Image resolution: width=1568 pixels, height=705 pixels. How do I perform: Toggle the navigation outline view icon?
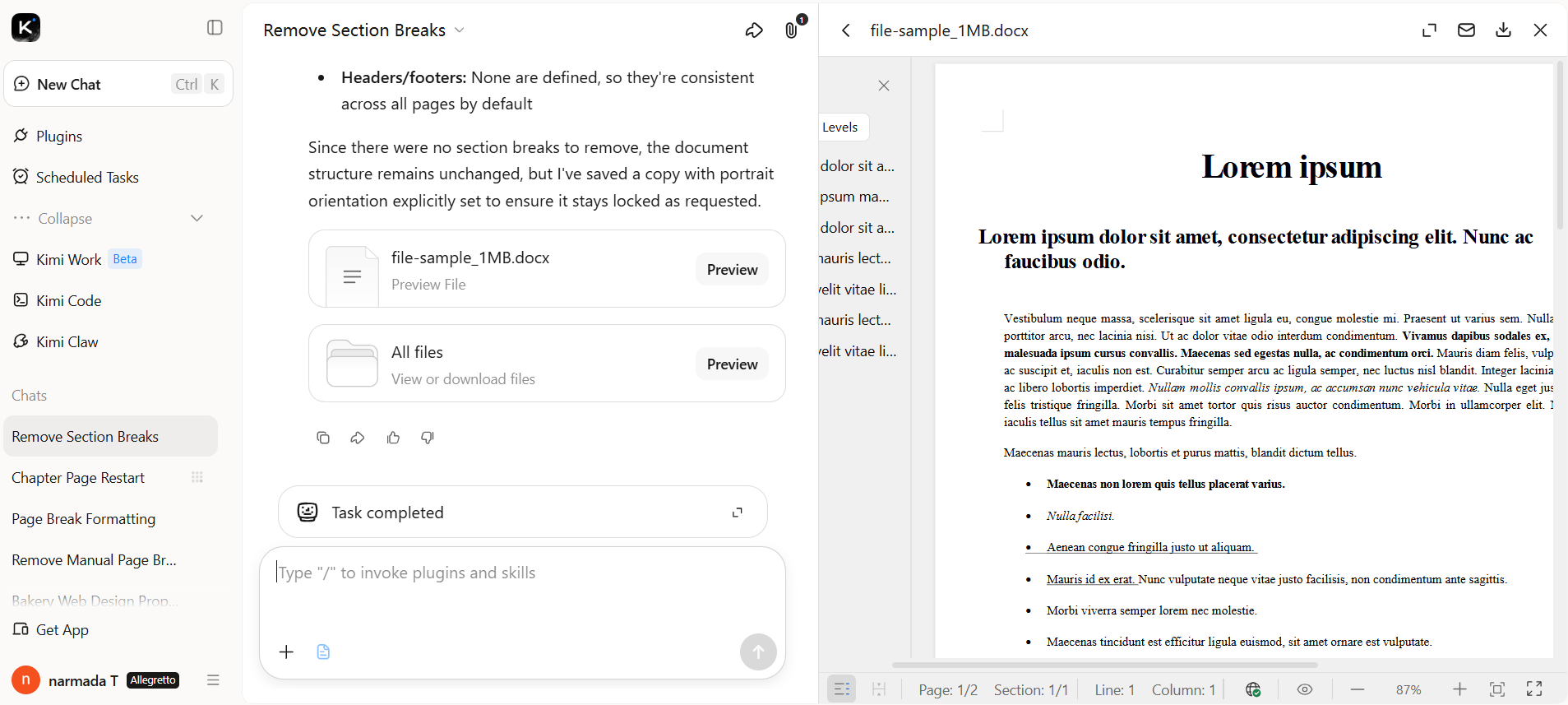click(x=842, y=689)
